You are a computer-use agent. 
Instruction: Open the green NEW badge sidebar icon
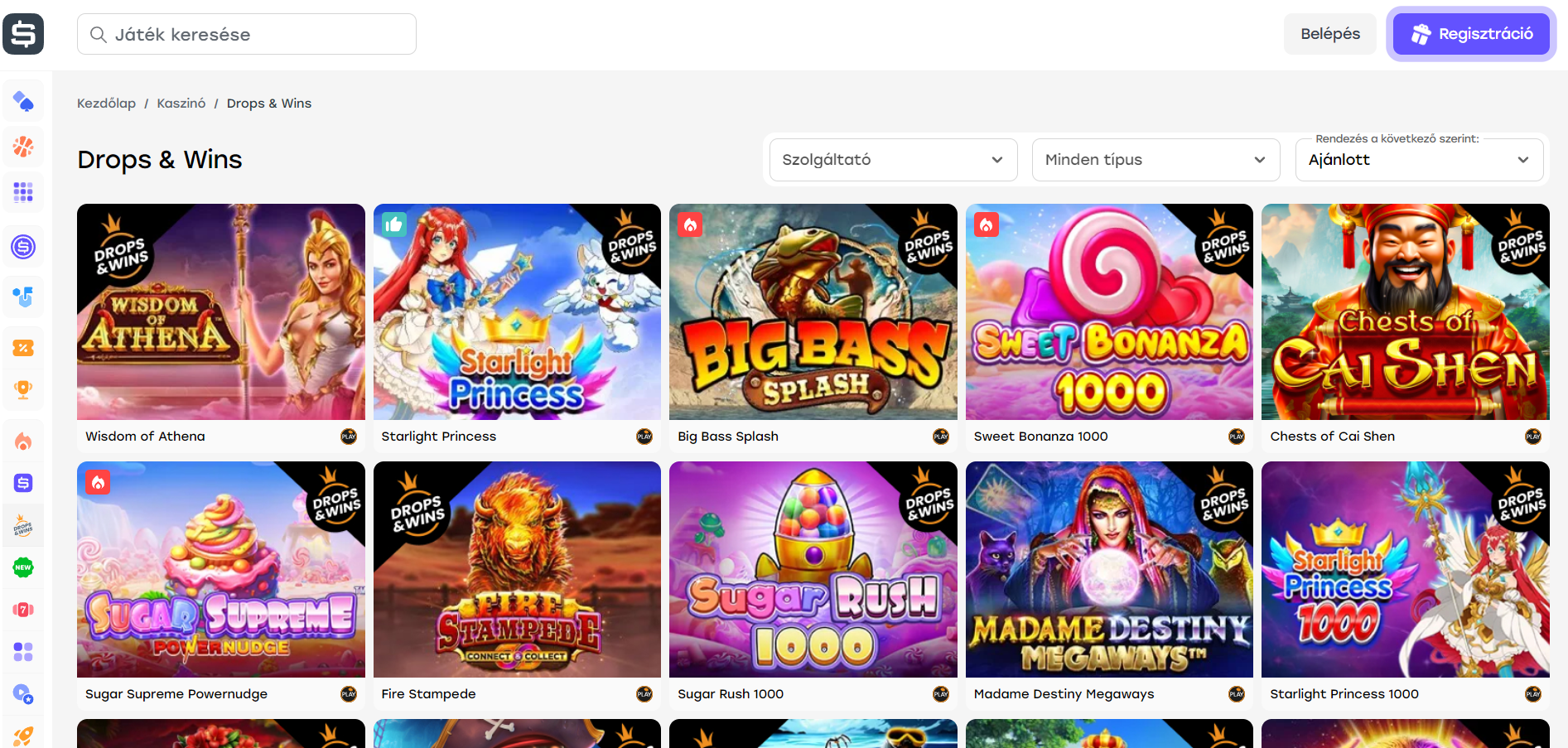point(23,567)
